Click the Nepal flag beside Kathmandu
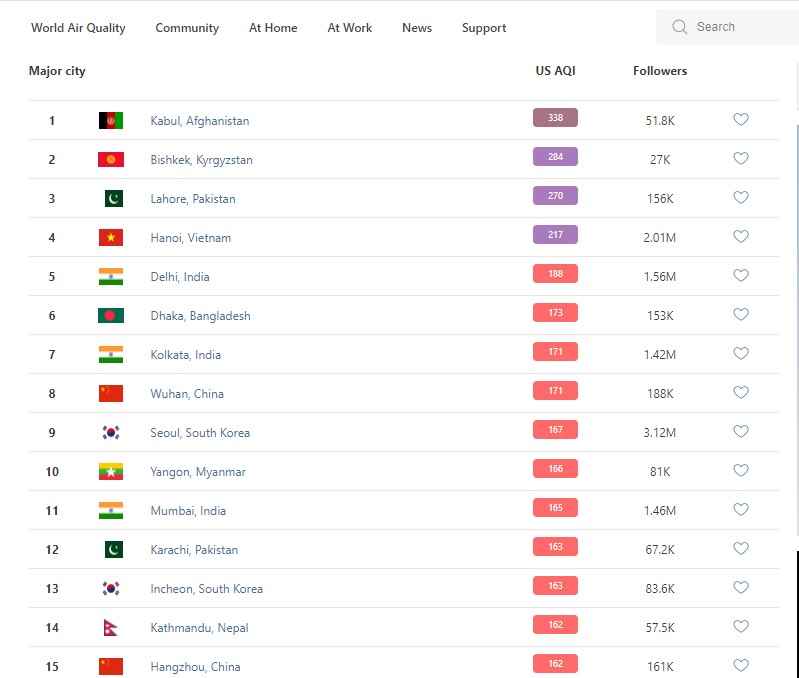The image size is (799, 678). (111, 628)
